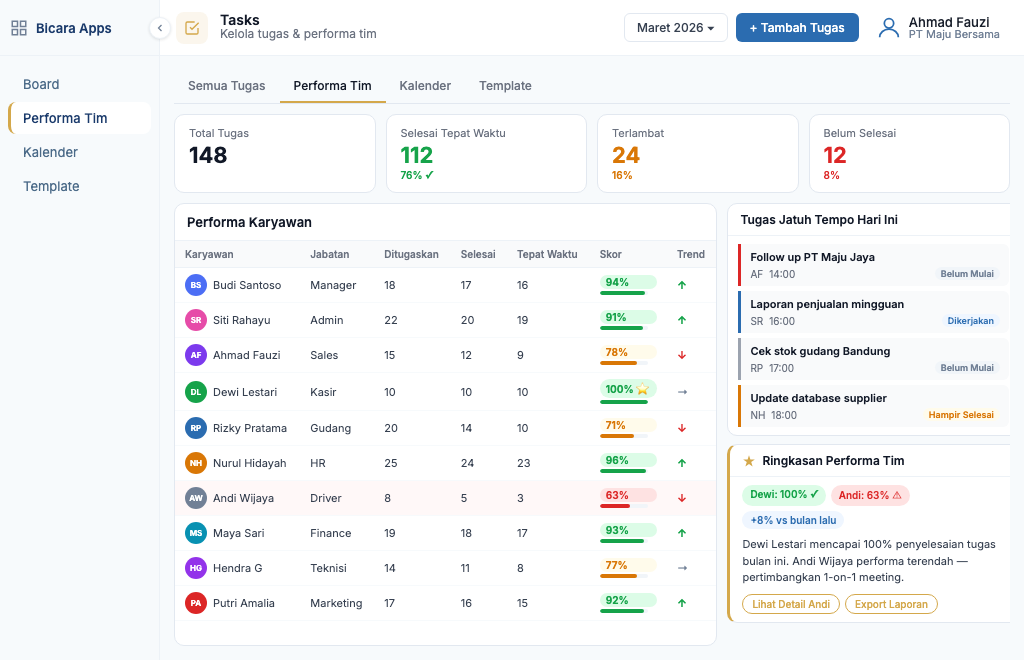
Task: Click Budi Santoso's BS avatar
Action: 196,285
